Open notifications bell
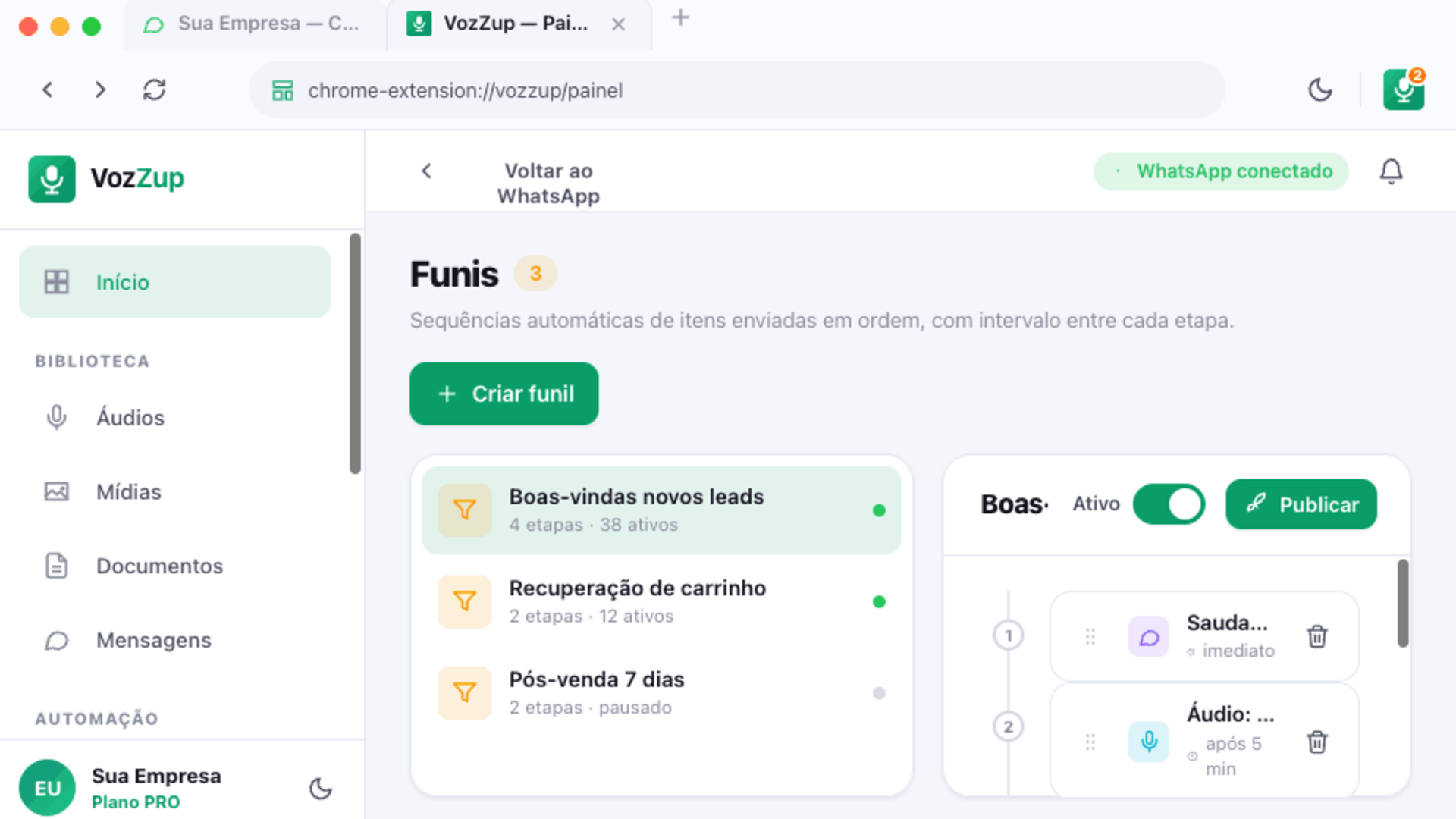 tap(1391, 171)
